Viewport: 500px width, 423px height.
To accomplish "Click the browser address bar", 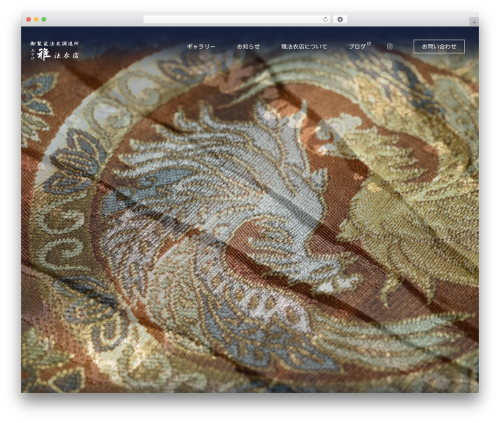I will coord(236,20).
